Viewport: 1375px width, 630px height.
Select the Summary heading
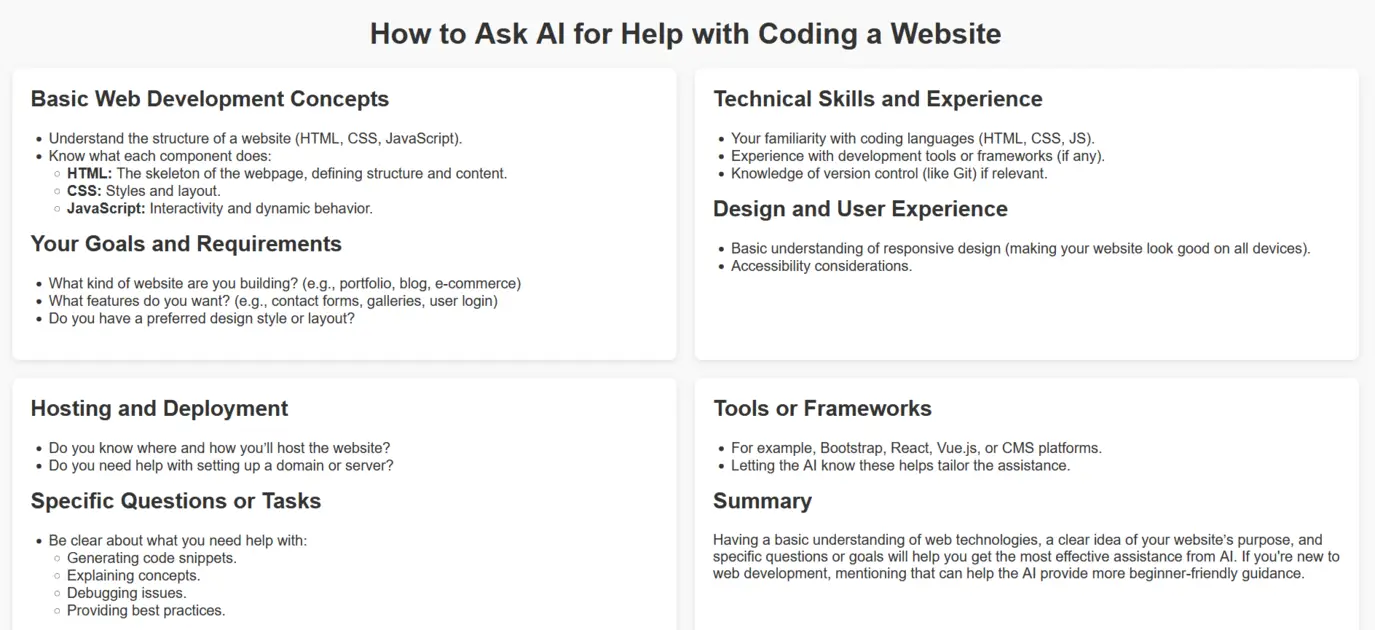coord(762,501)
